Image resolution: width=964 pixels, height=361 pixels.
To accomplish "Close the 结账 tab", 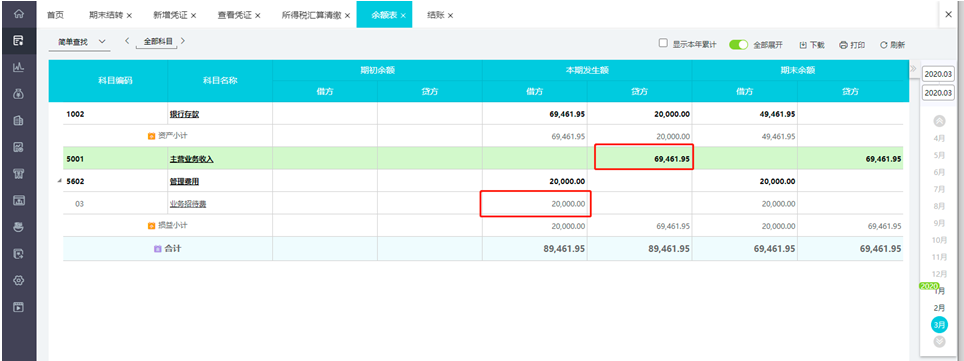I will 451,15.
